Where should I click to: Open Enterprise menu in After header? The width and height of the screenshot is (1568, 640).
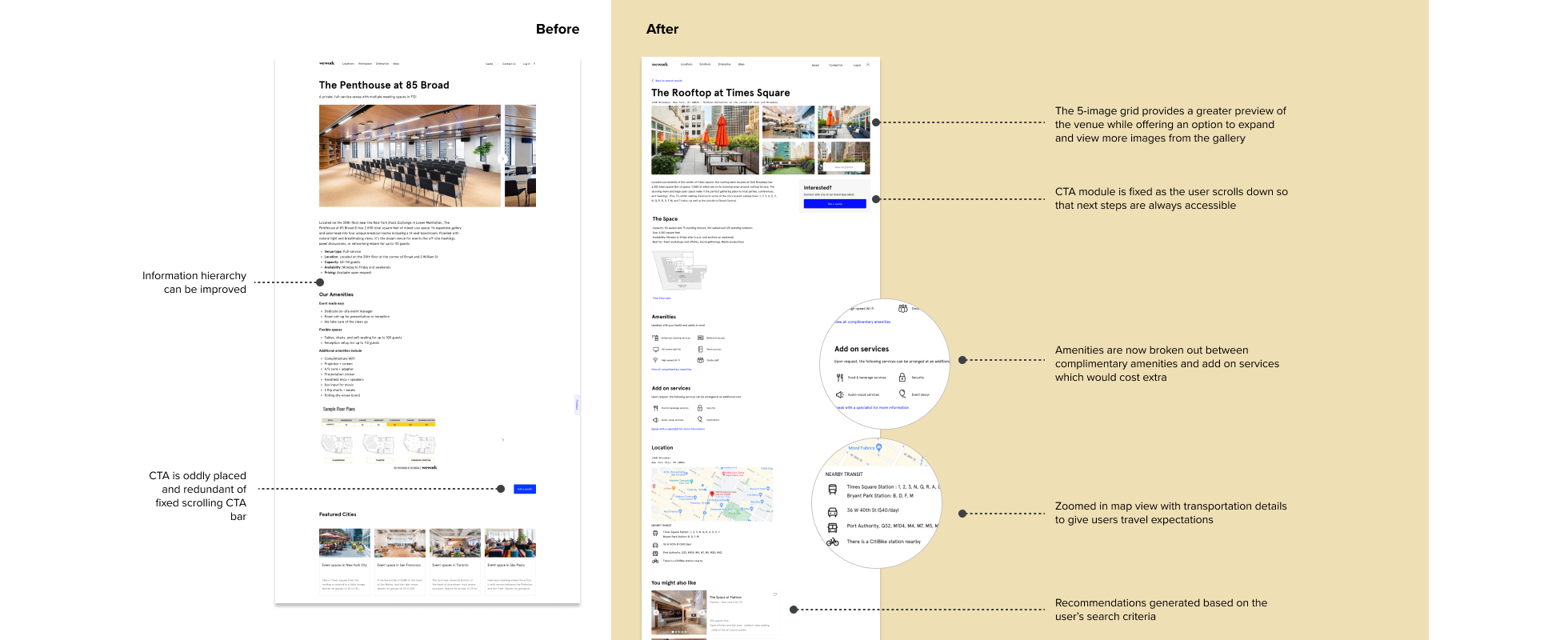tap(724, 64)
